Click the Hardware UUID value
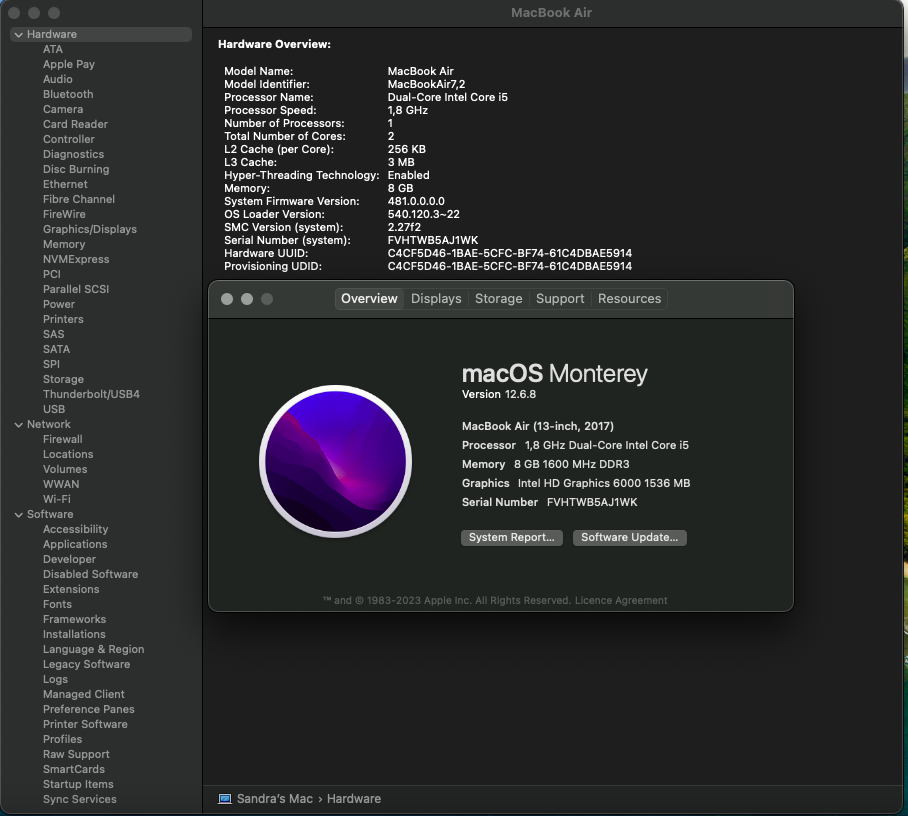This screenshot has width=908, height=816. click(x=510, y=254)
